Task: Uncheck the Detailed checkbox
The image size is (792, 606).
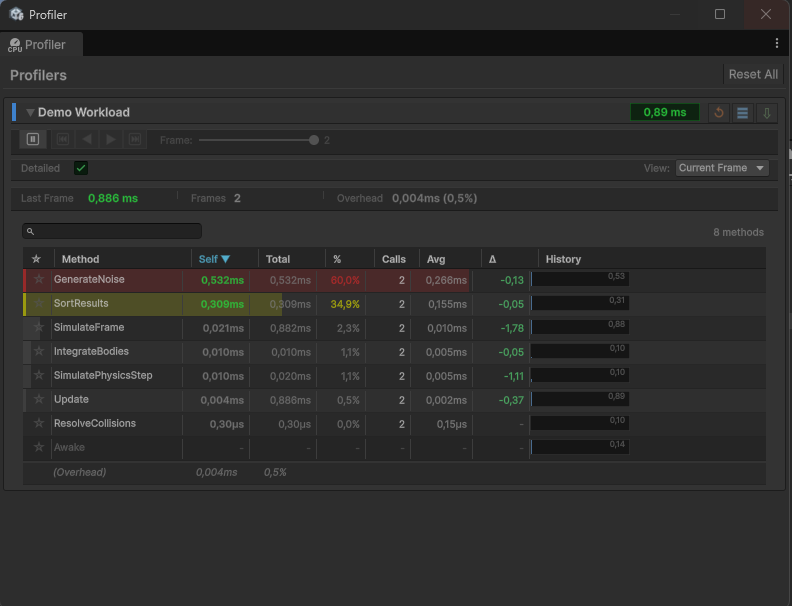Action: point(81,168)
